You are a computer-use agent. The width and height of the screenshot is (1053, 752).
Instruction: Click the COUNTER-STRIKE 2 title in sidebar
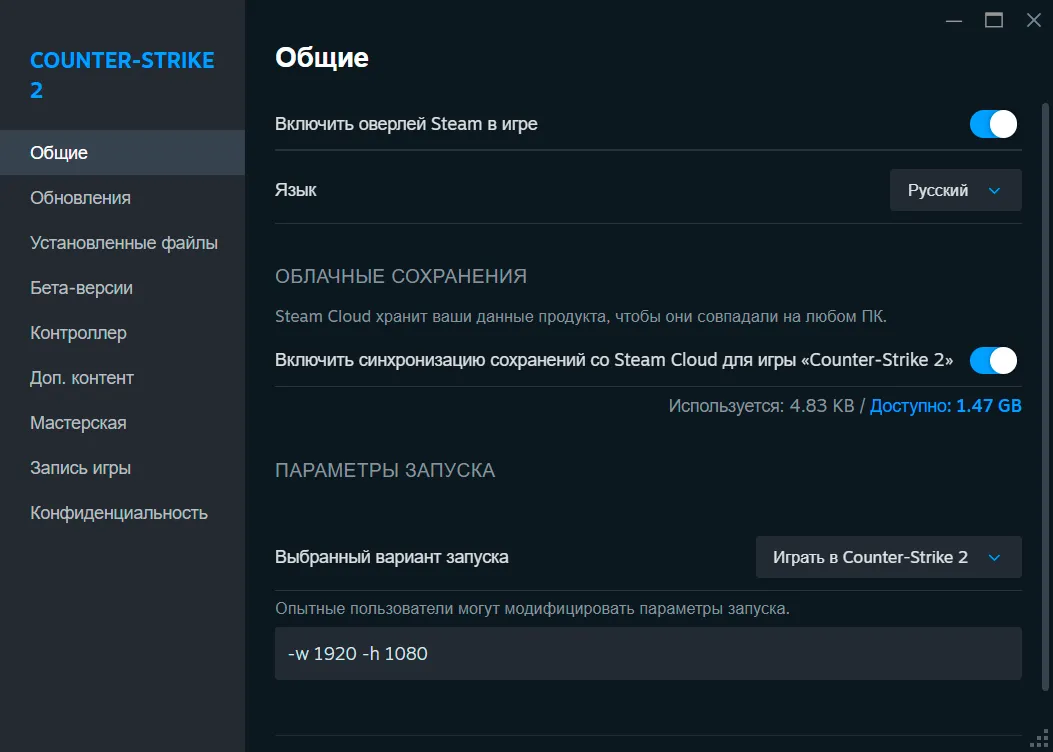[122, 75]
